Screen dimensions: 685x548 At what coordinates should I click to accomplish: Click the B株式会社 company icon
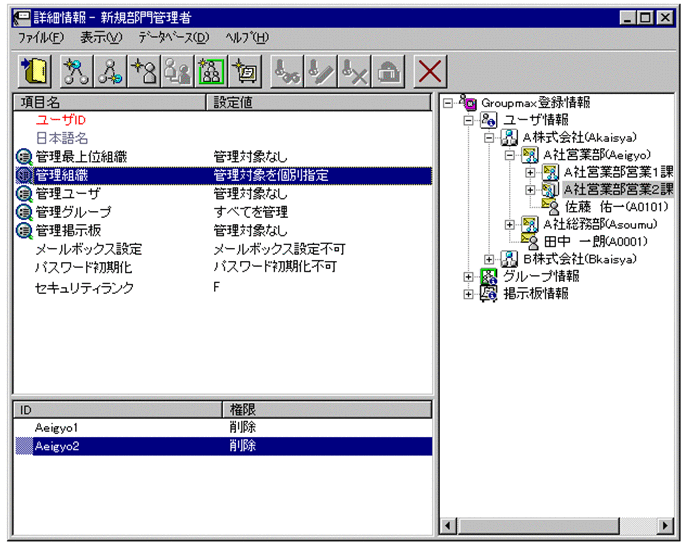tap(509, 259)
